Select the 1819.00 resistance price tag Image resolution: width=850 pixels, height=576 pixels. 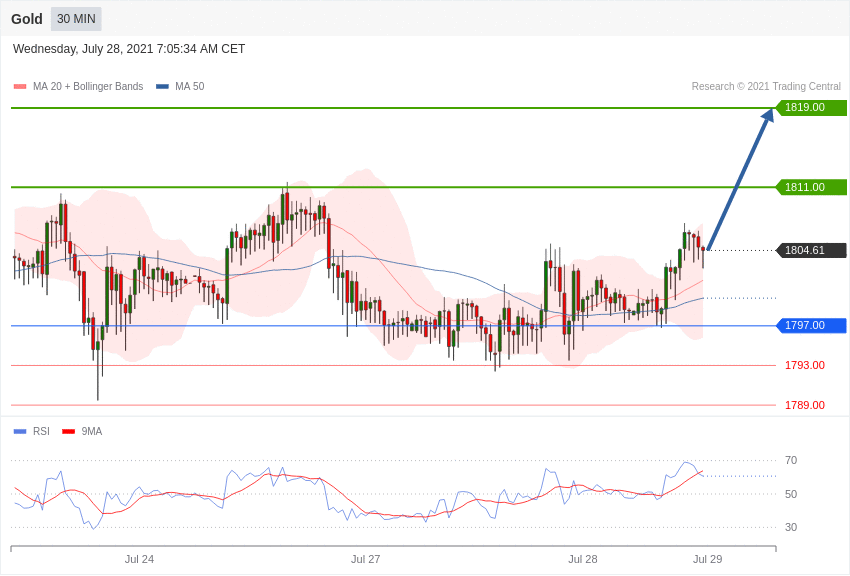click(x=812, y=107)
